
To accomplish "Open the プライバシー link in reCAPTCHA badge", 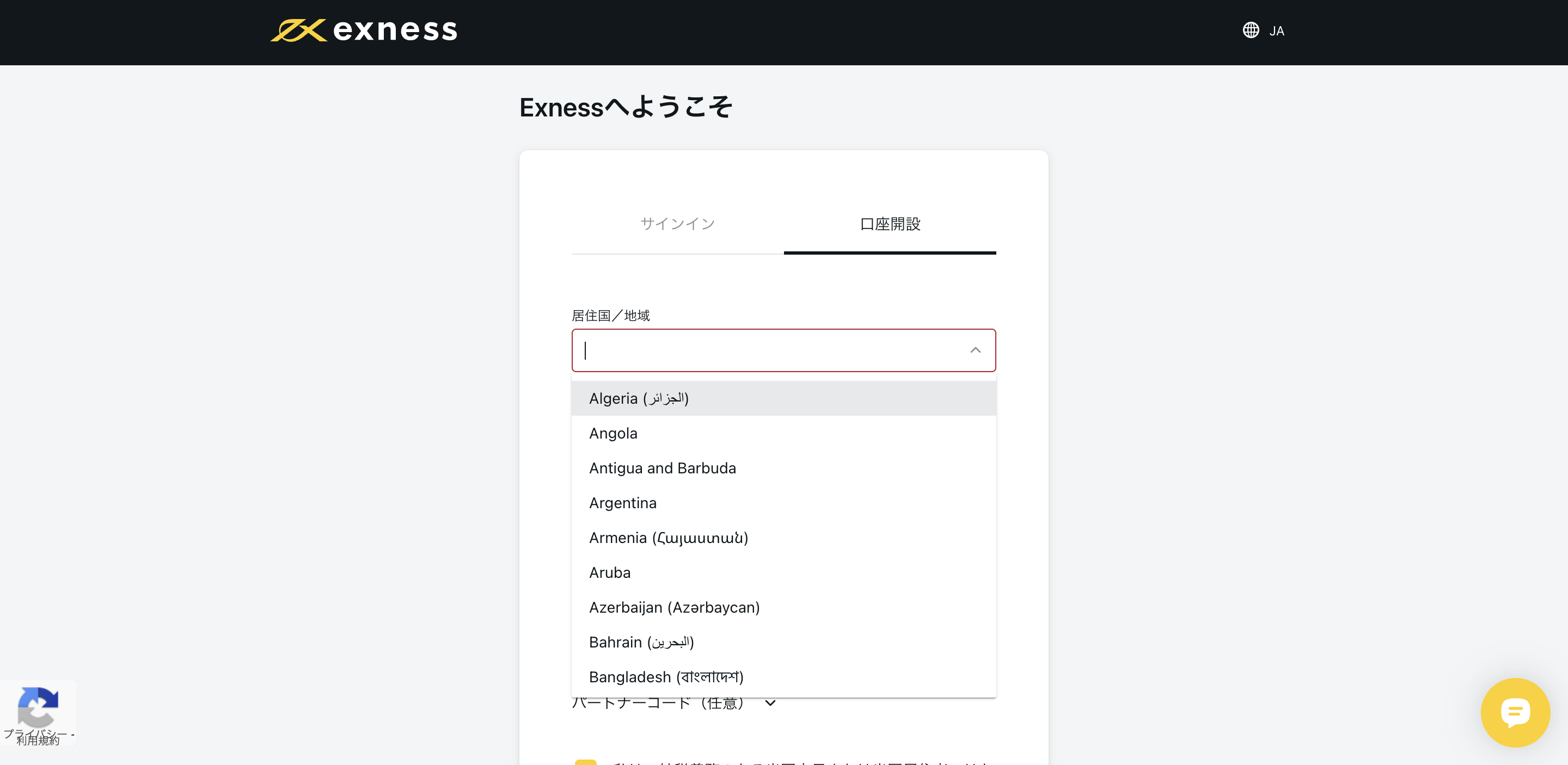I will [35, 733].
